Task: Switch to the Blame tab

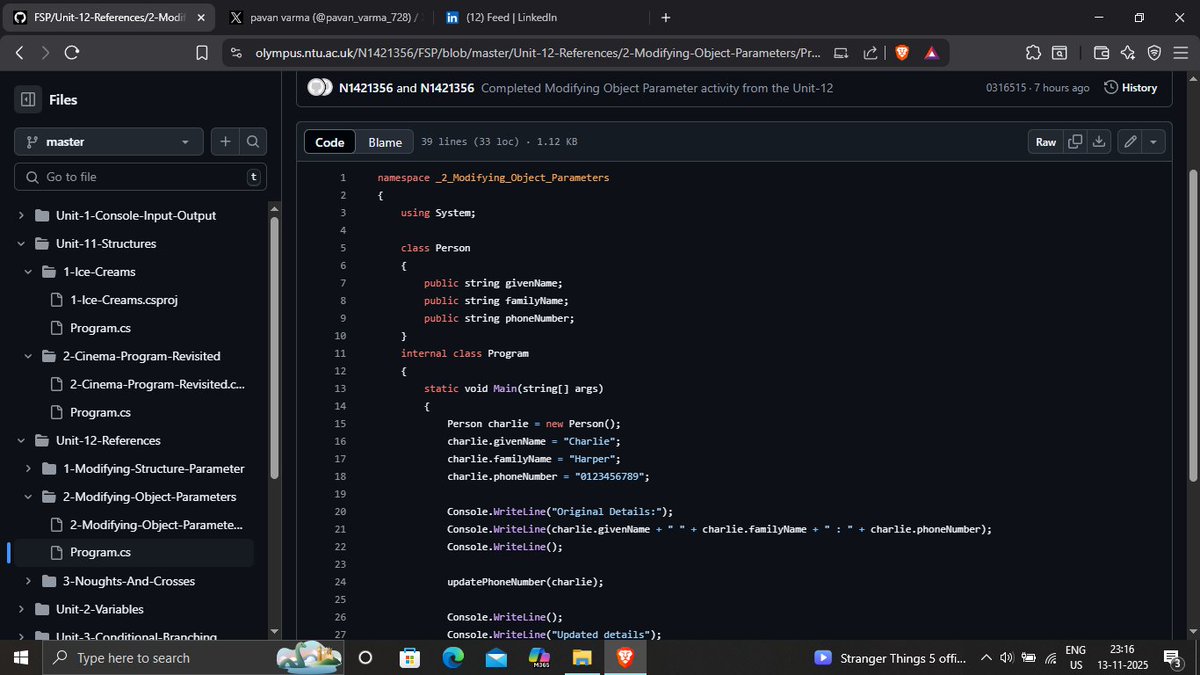Action: 384,141
